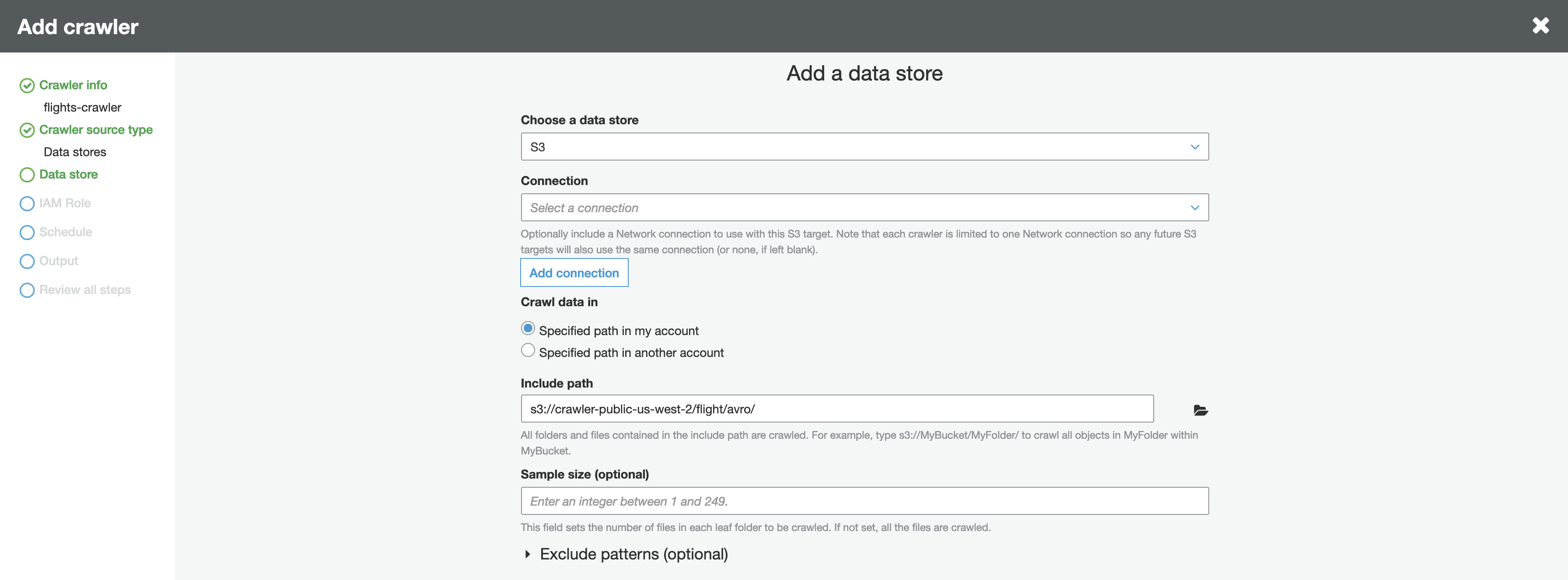Go to the Crawler info step

73,85
